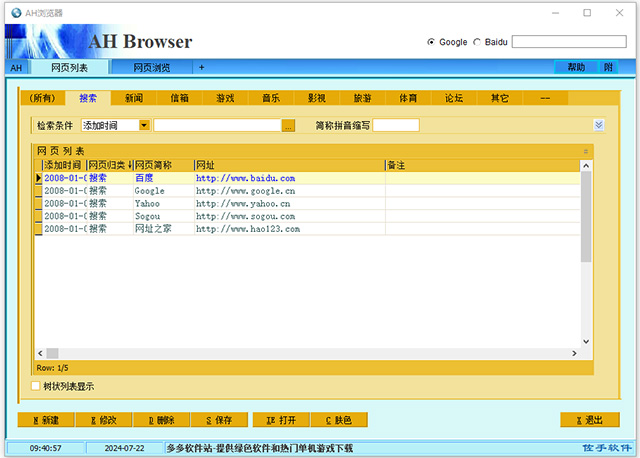Viewport: 640px width, 458px height.
Task: Click the 添加时间 column header
Action: 64,165
